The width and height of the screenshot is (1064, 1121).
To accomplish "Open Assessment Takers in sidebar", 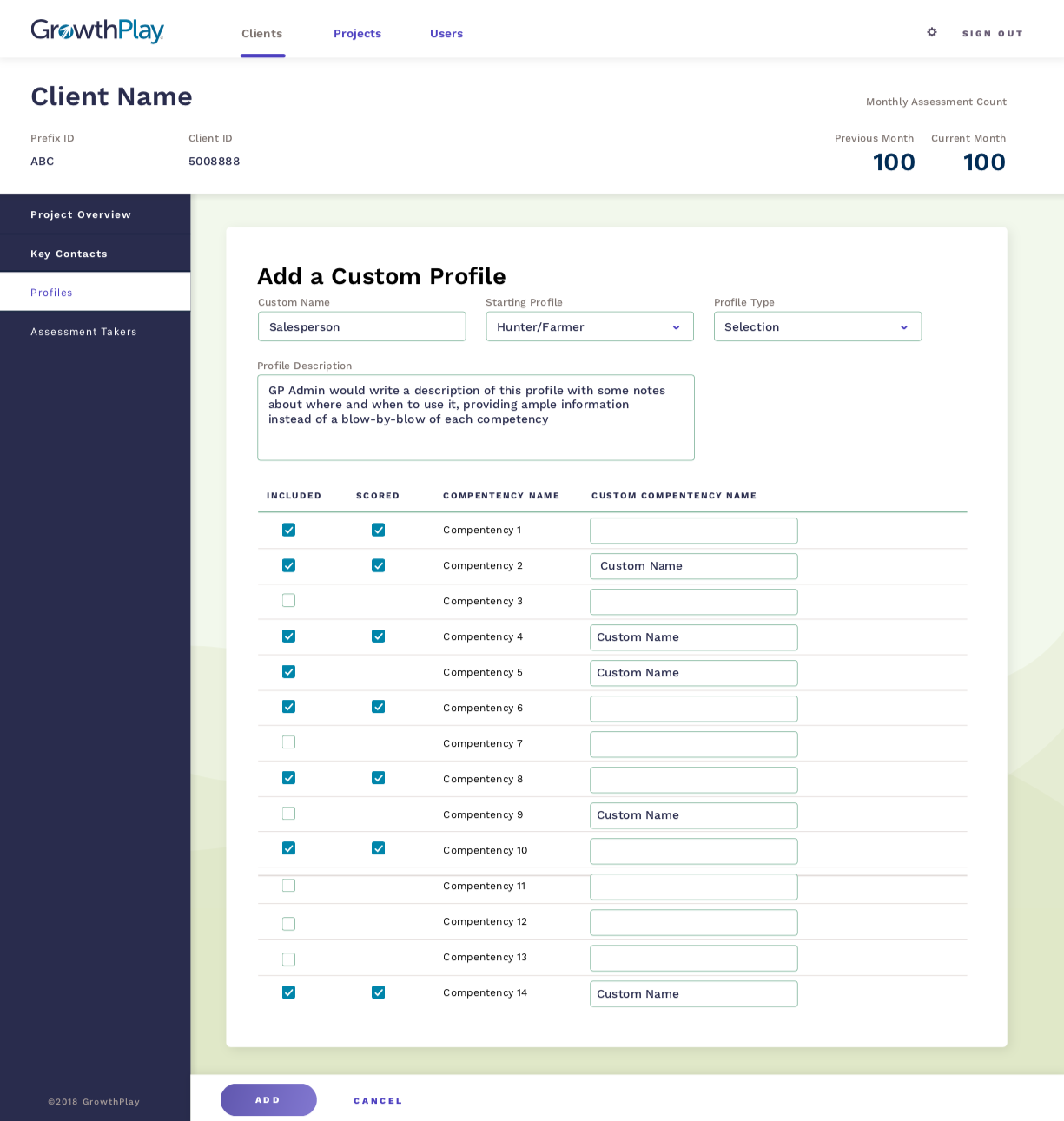I will 95,332.
